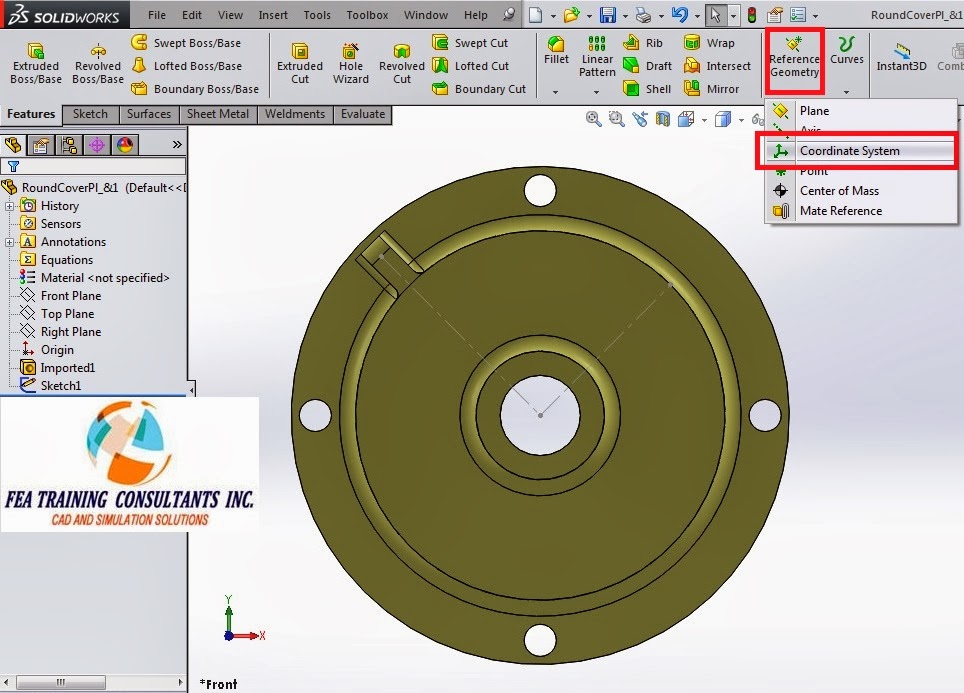Choose Plane from Reference Geometry menu
This screenshot has height=693, width=964.
point(861,111)
